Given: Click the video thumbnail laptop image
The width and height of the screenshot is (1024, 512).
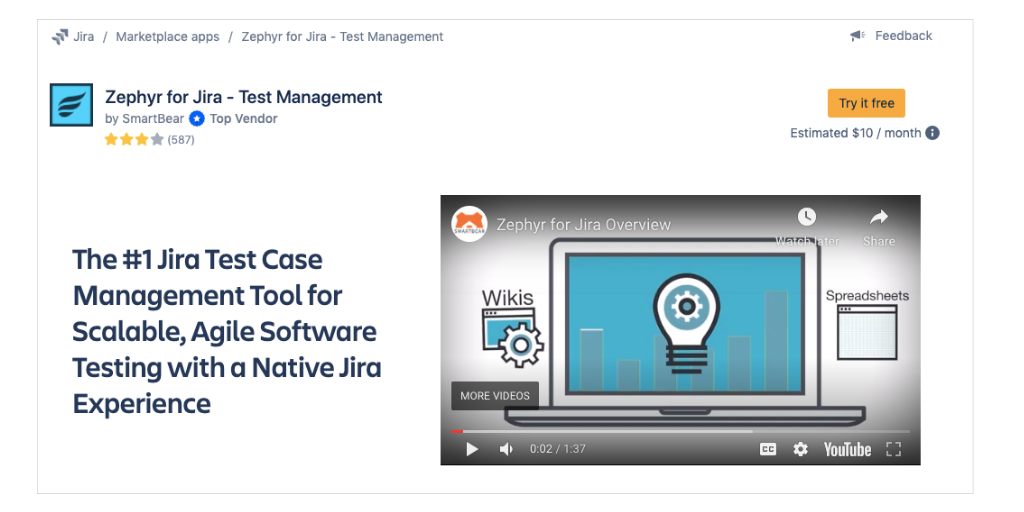Looking at the screenshot, I should point(684,333).
